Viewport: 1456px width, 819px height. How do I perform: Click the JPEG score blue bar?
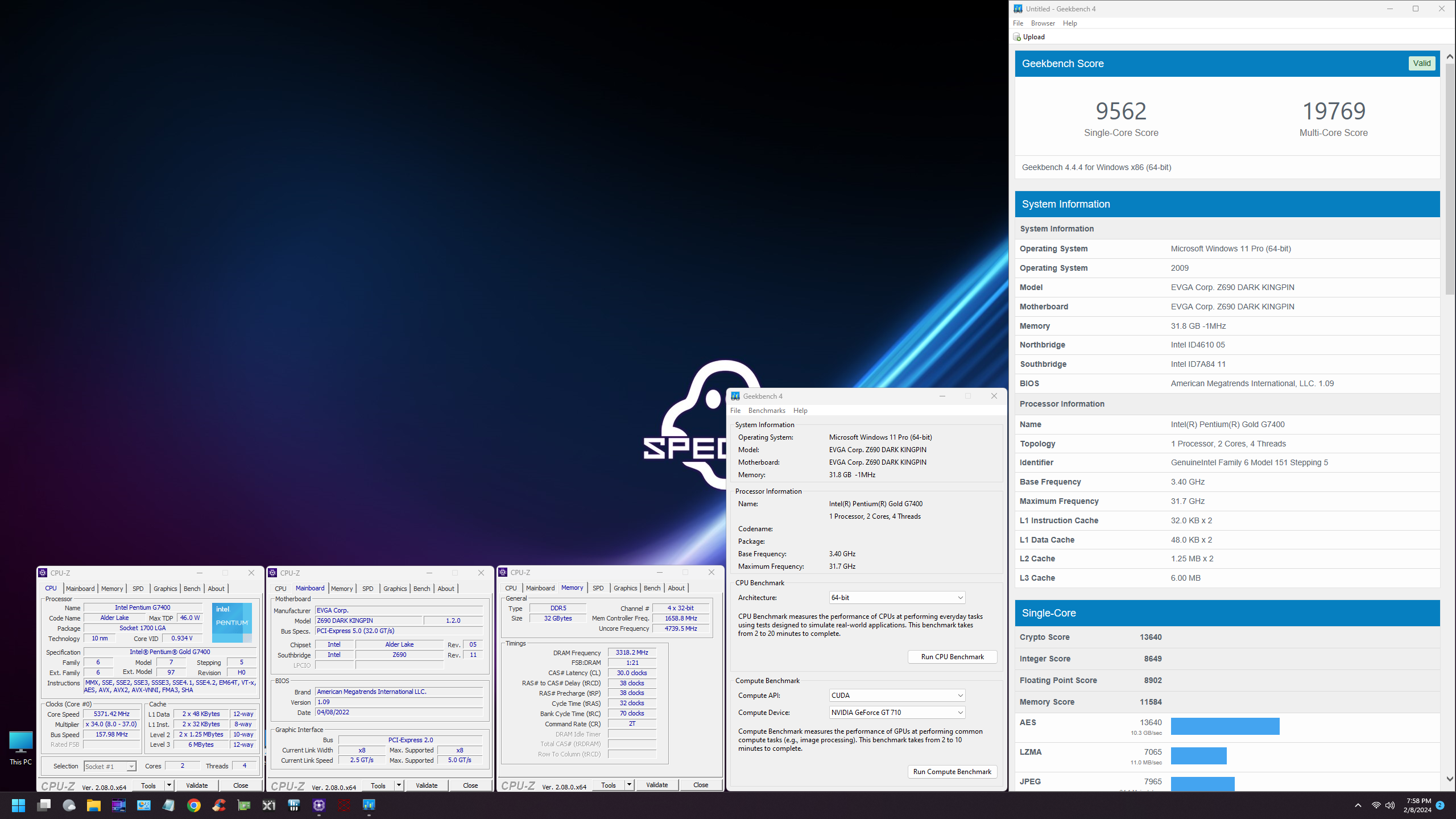pyautogui.click(x=1203, y=784)
